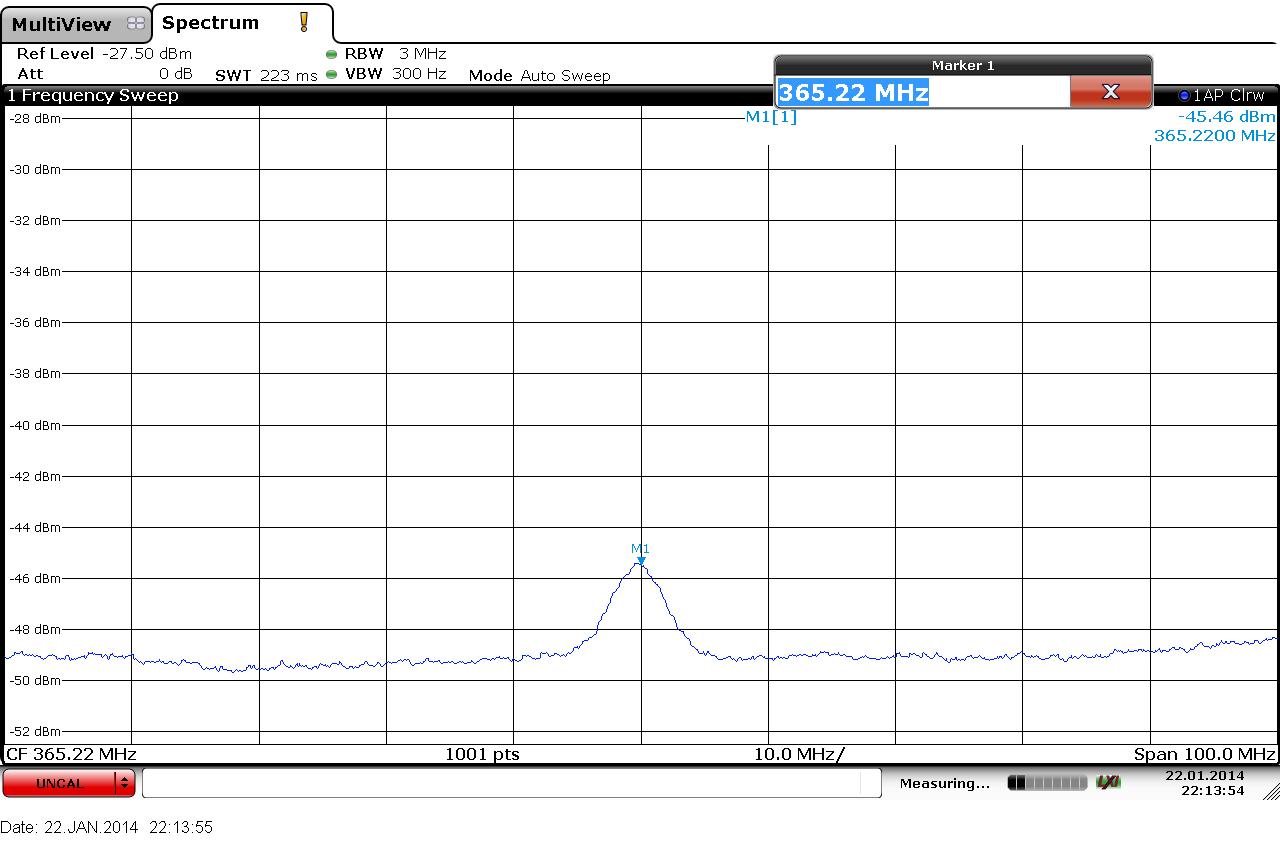The width and height of the screenshot is (1280, 855).
Task: Switch to the MultiView tab
Action: 62,24
